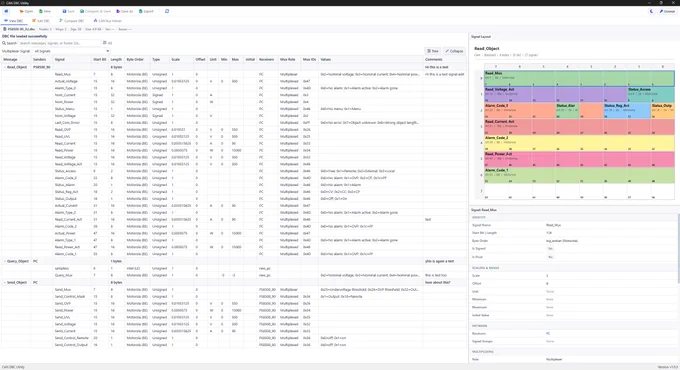Click the Mux IDs column header

tap(309, 59)
